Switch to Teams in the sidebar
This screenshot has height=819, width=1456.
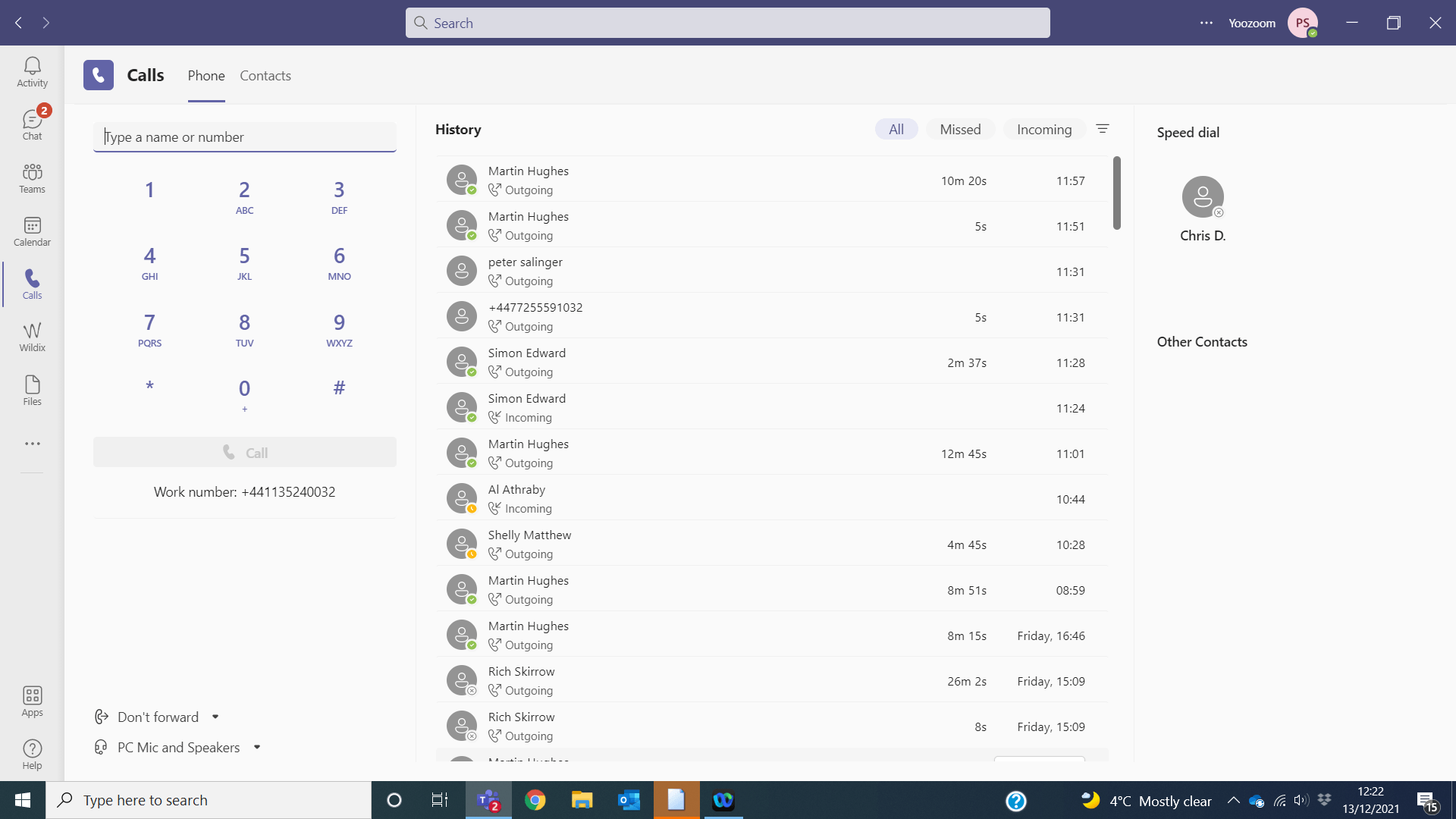point(32,178)
